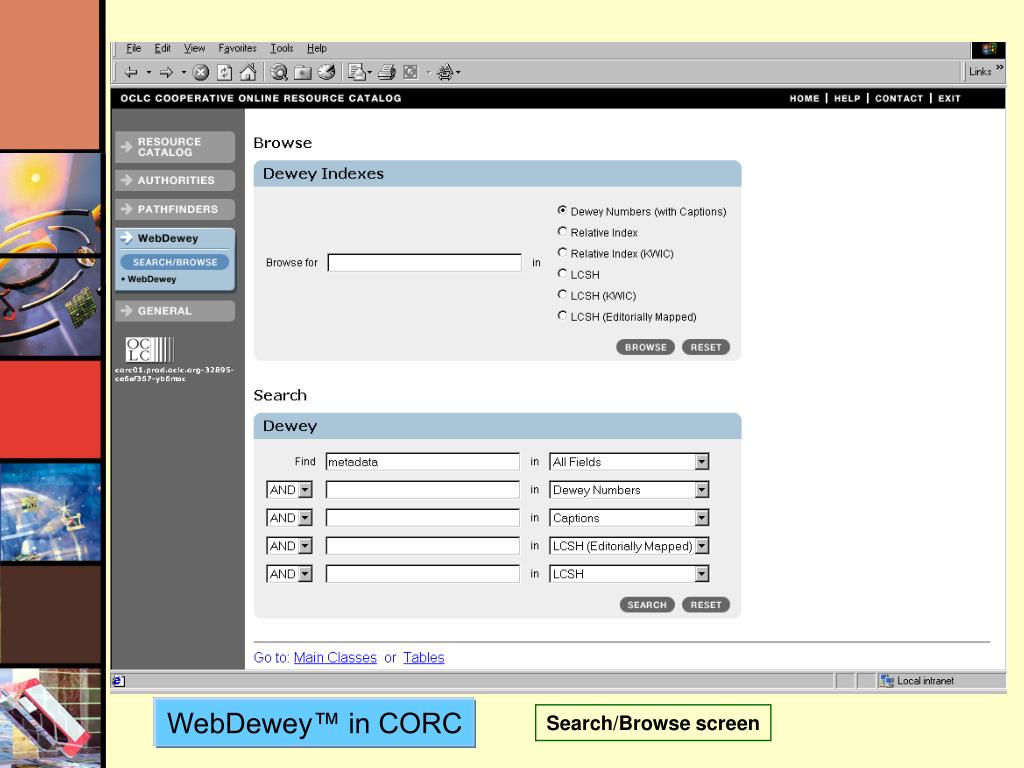This screenshot has height=768, width=1024.
Task: Open the View menu
Action: [x=194, y=48]
